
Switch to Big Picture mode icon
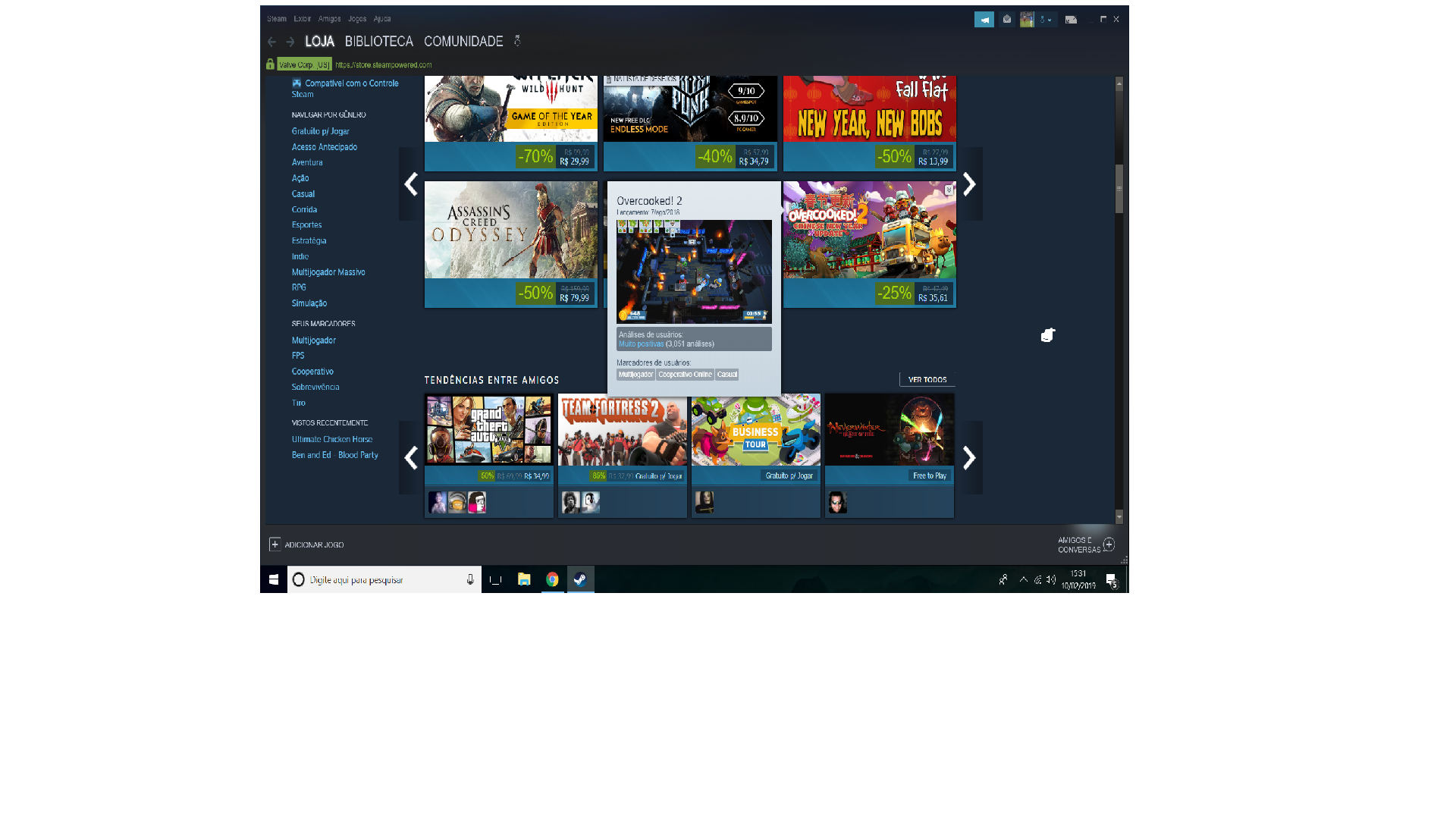pos(1071,20)
